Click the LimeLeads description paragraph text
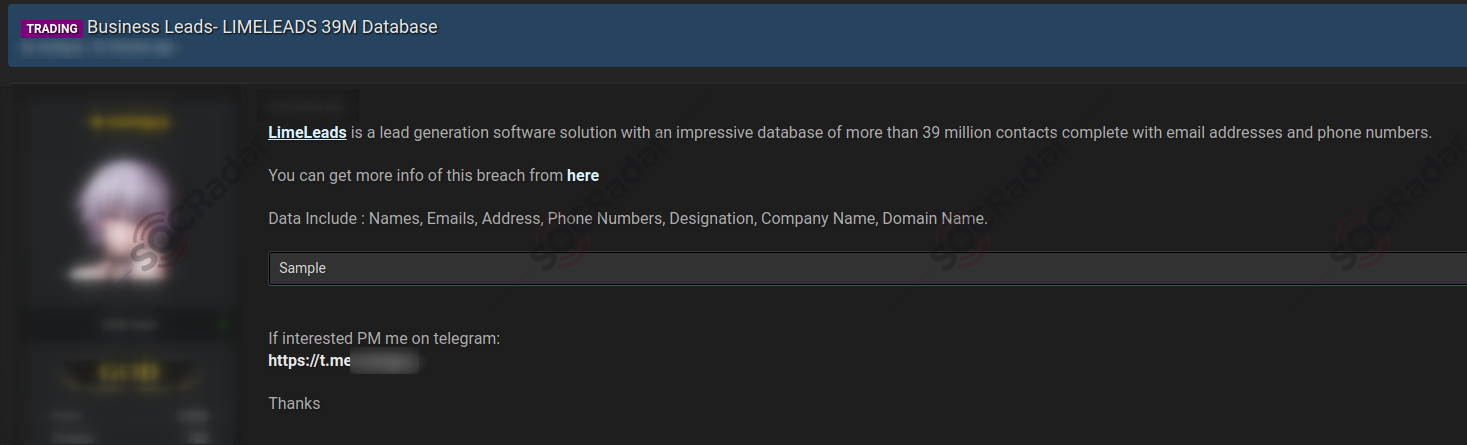 (850, 132)
